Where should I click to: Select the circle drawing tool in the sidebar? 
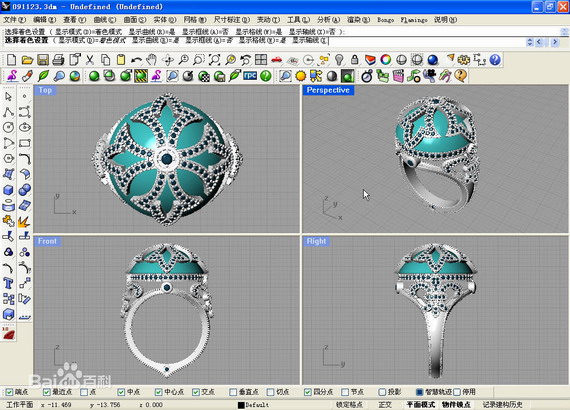point(8,127)
